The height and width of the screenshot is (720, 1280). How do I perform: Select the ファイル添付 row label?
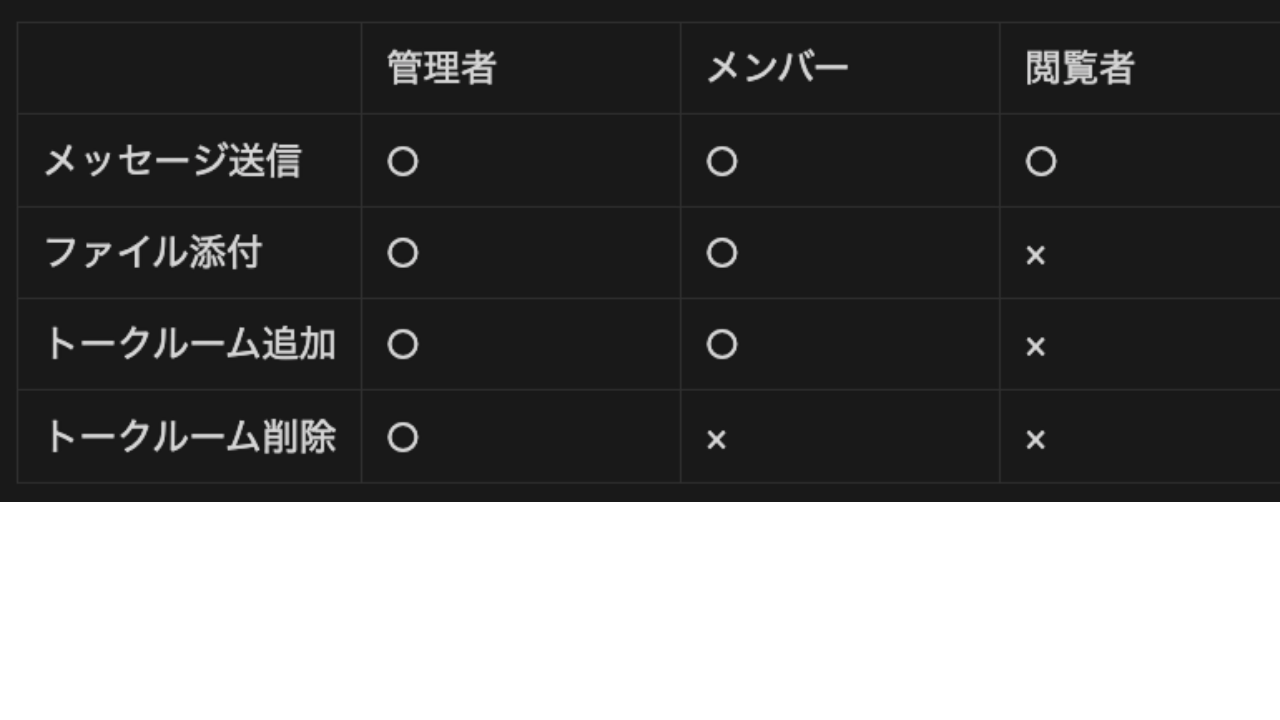[x=153, y=253]
